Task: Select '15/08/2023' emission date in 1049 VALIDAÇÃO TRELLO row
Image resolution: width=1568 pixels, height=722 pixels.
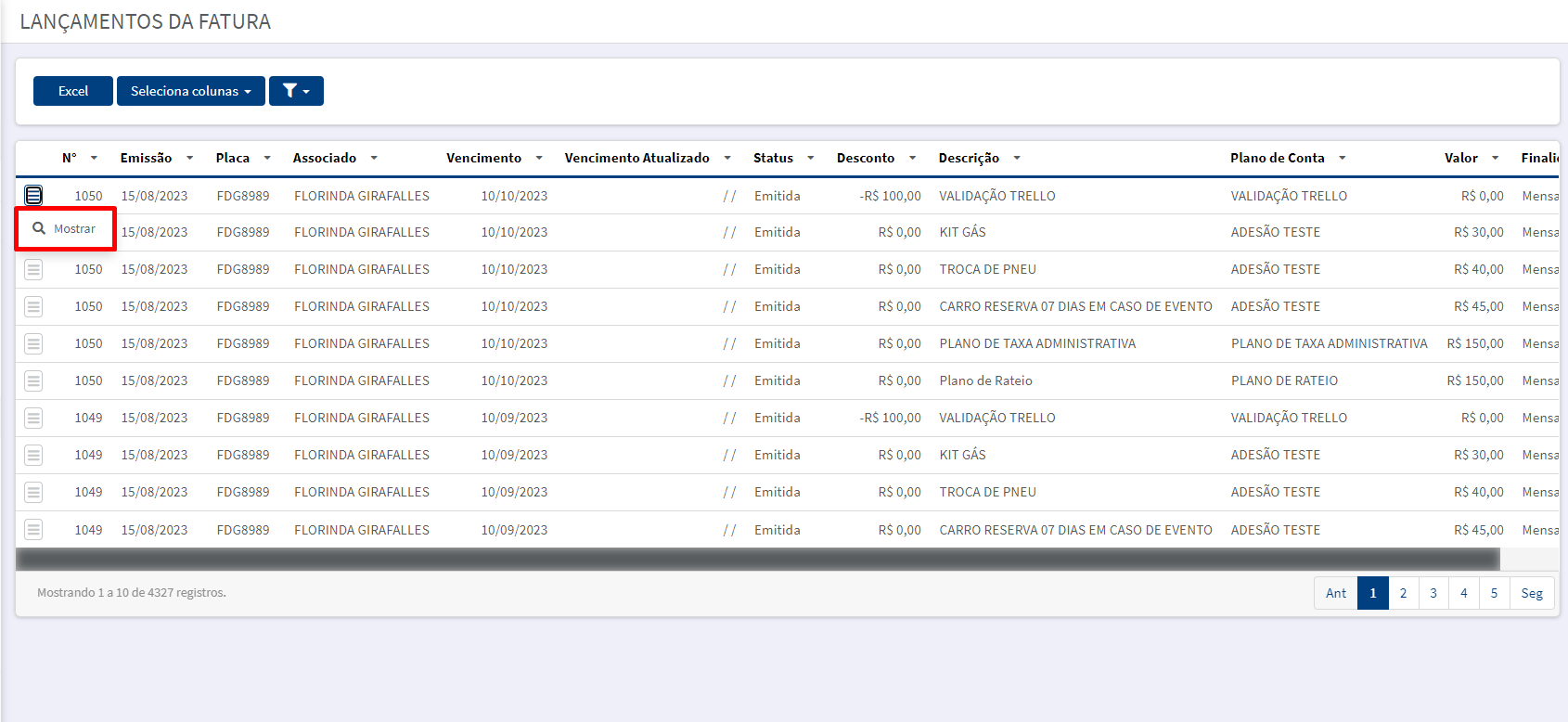Action: pyautogui.click(x=154, y=418)
